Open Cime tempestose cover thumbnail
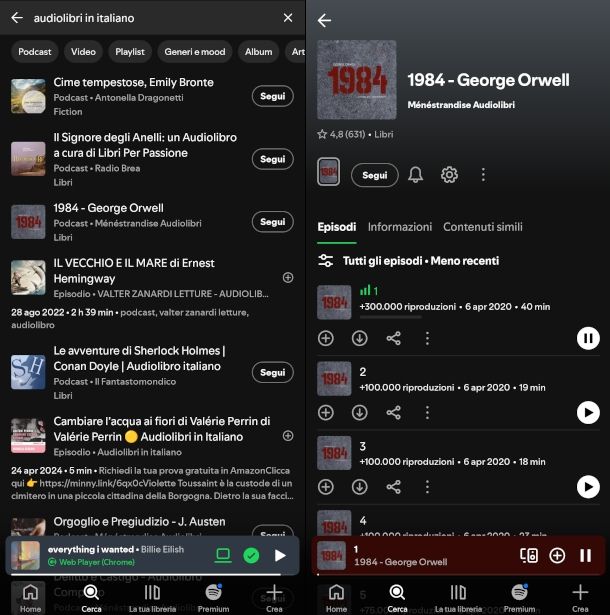 coord(28,96)
